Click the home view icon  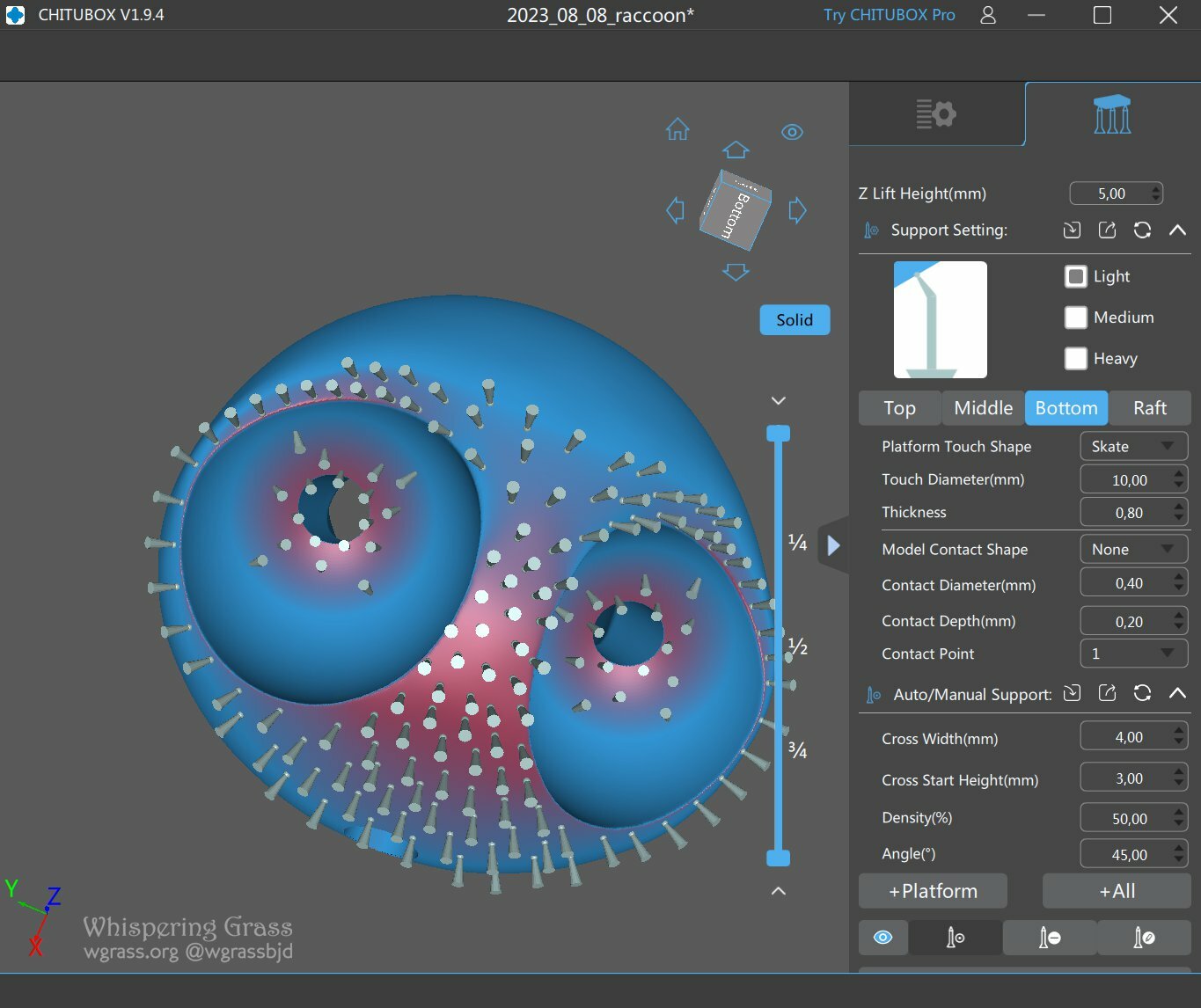tap(677, 129)
